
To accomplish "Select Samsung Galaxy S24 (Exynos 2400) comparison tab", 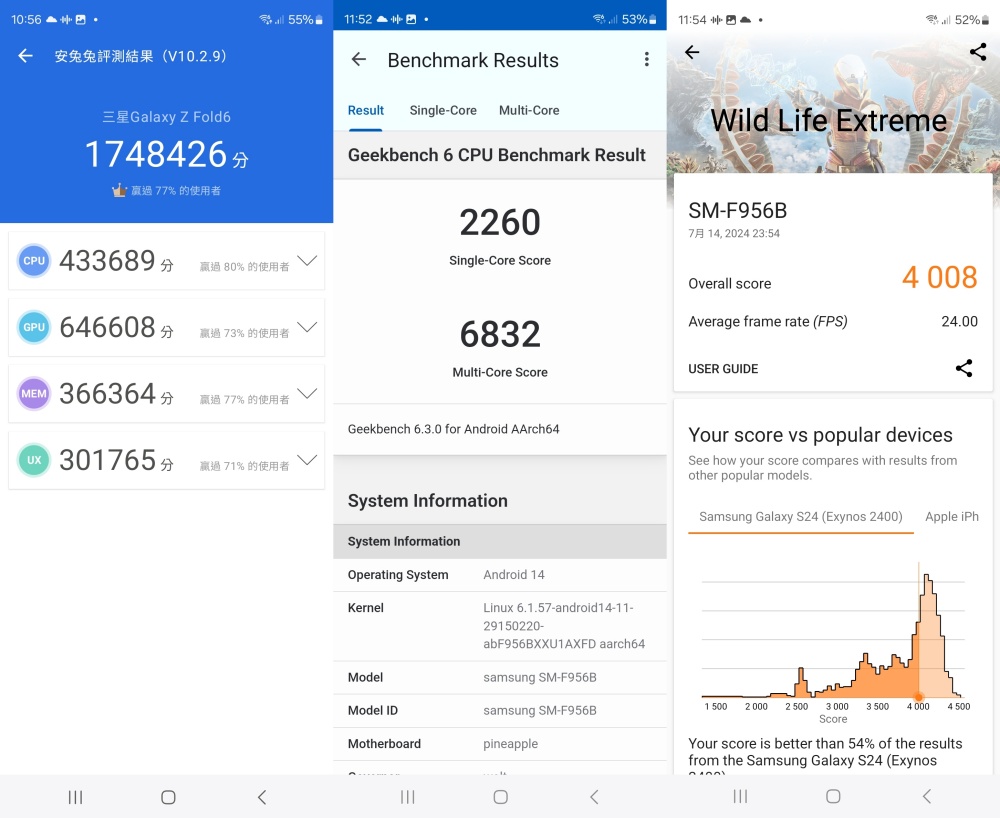I will click(800, 516).
